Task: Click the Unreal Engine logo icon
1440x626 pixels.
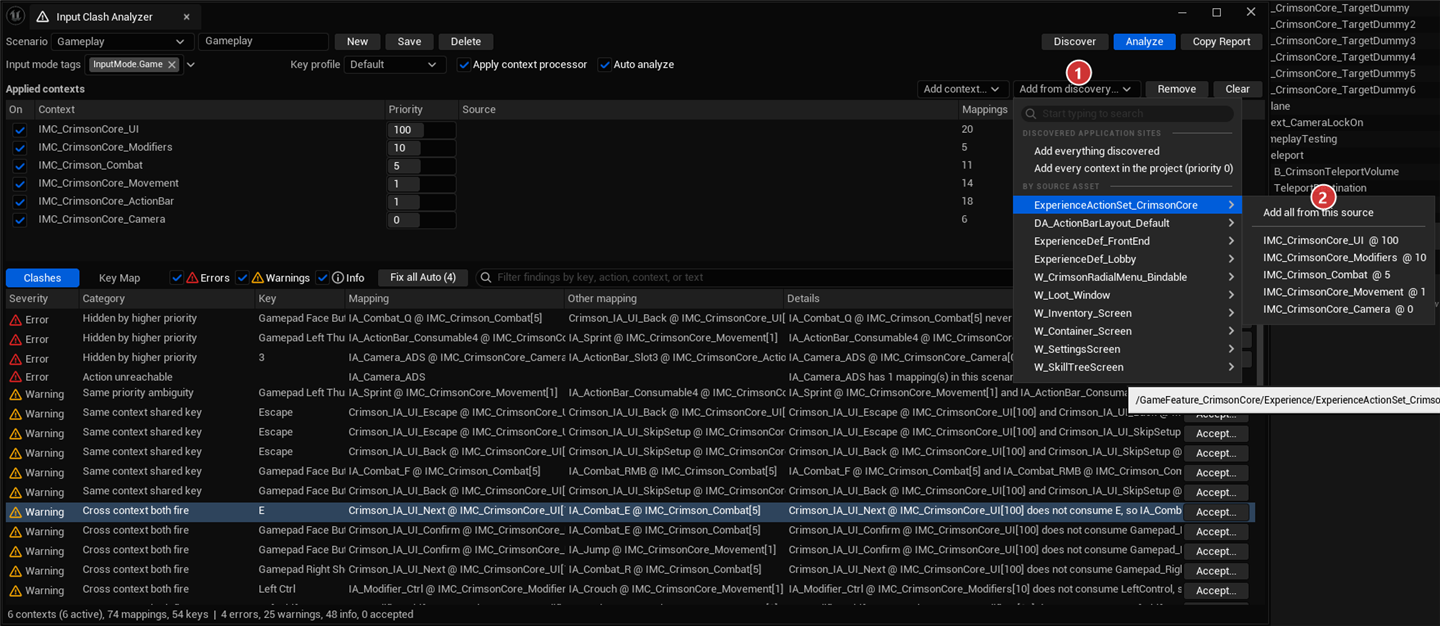Action: [13, 14]
